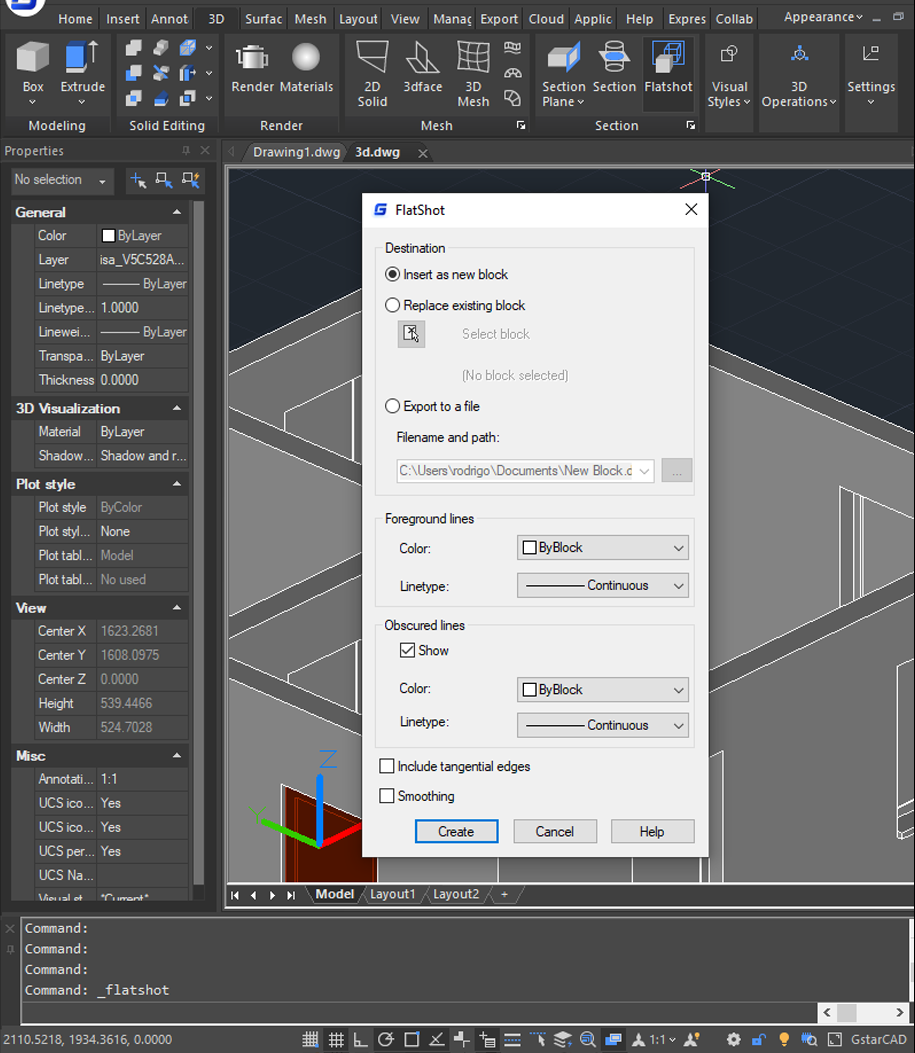915x1053 pixels.
Task: Select 'Insert as new block' option
Action: tap(446, 275)
